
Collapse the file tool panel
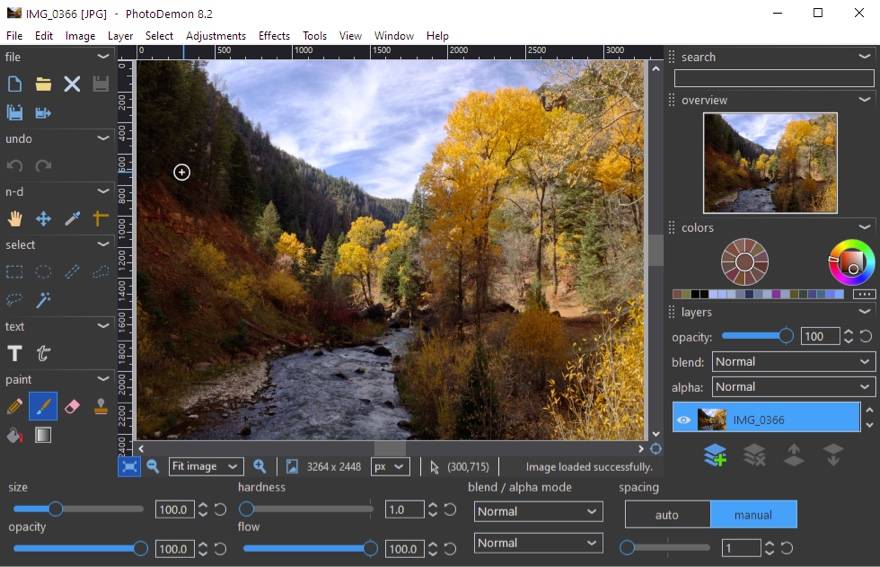point(103,56)
